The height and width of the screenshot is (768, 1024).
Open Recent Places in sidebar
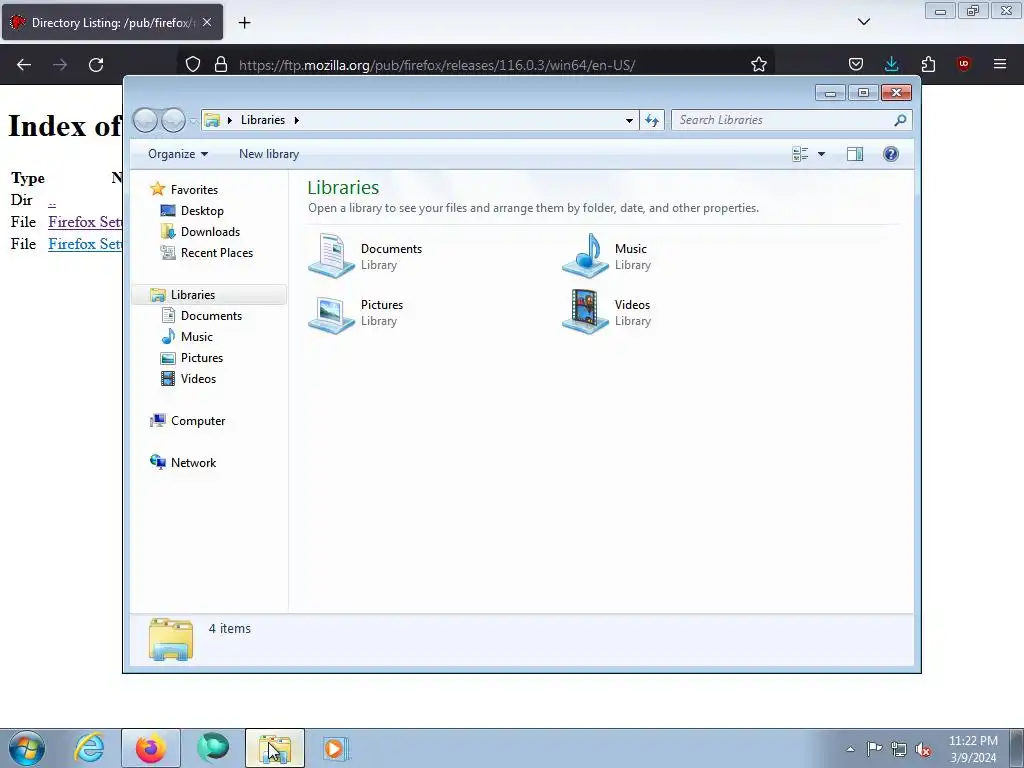point(216,253)
